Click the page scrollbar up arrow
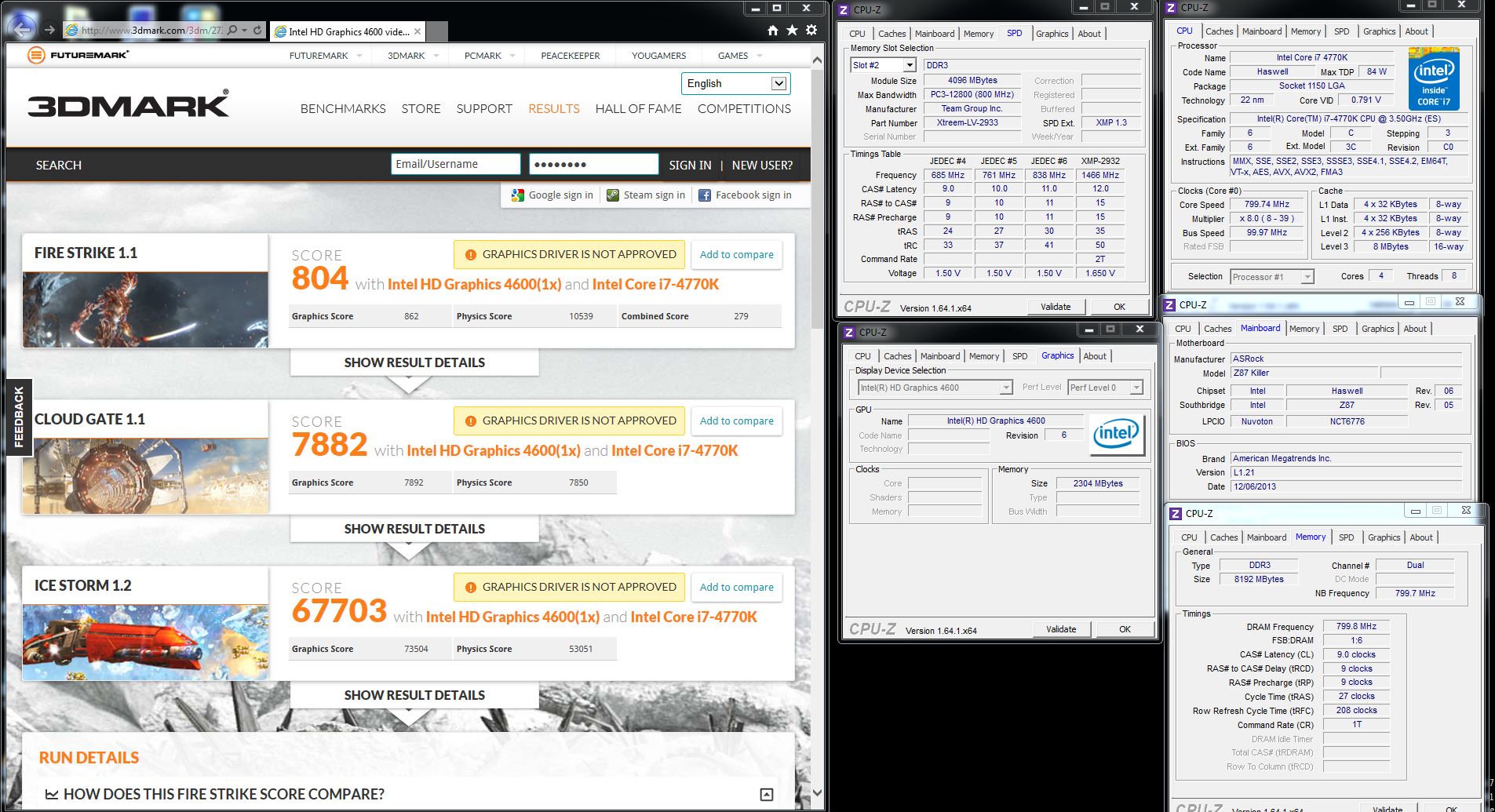 817,60
